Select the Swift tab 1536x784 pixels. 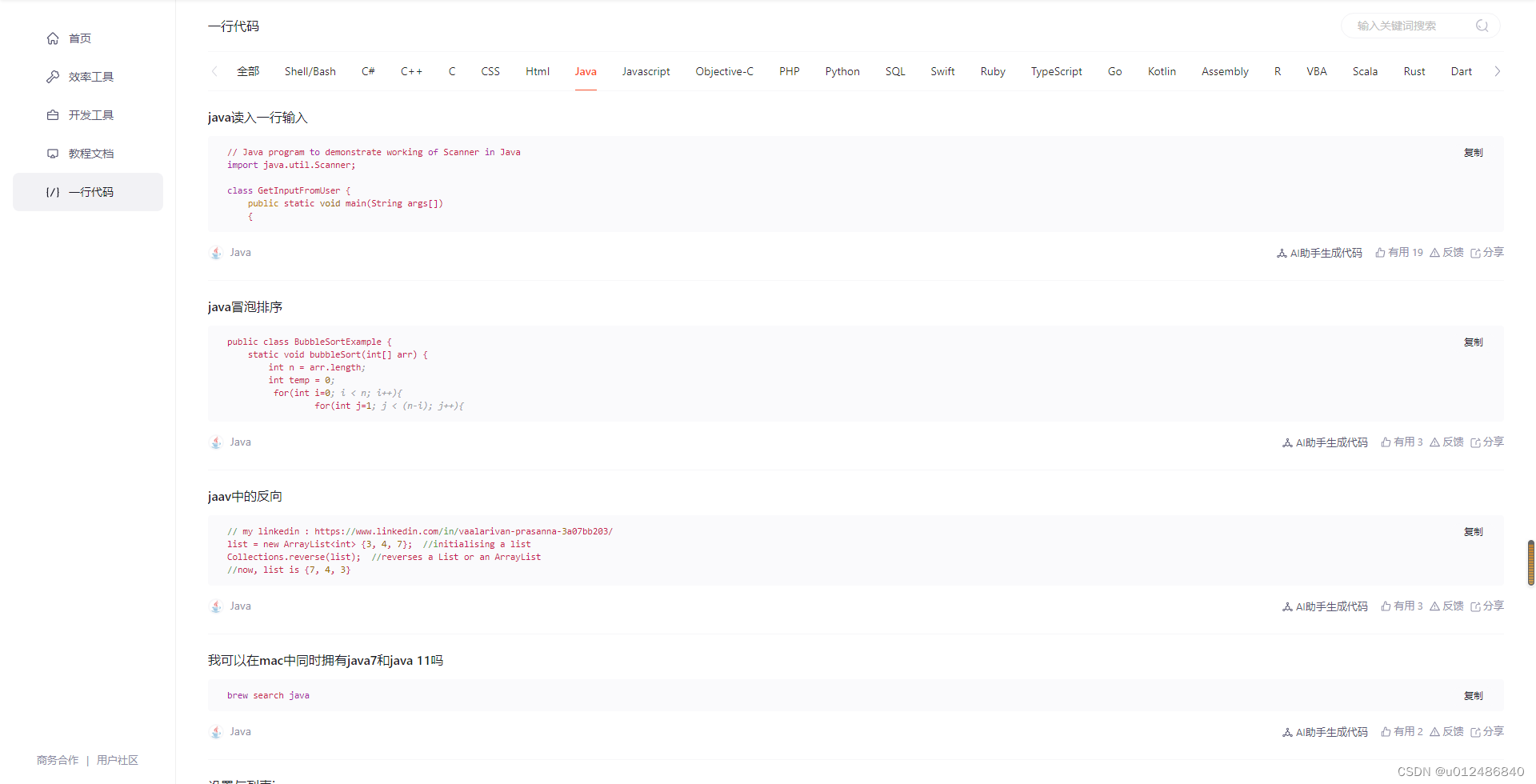pos(942,71)
